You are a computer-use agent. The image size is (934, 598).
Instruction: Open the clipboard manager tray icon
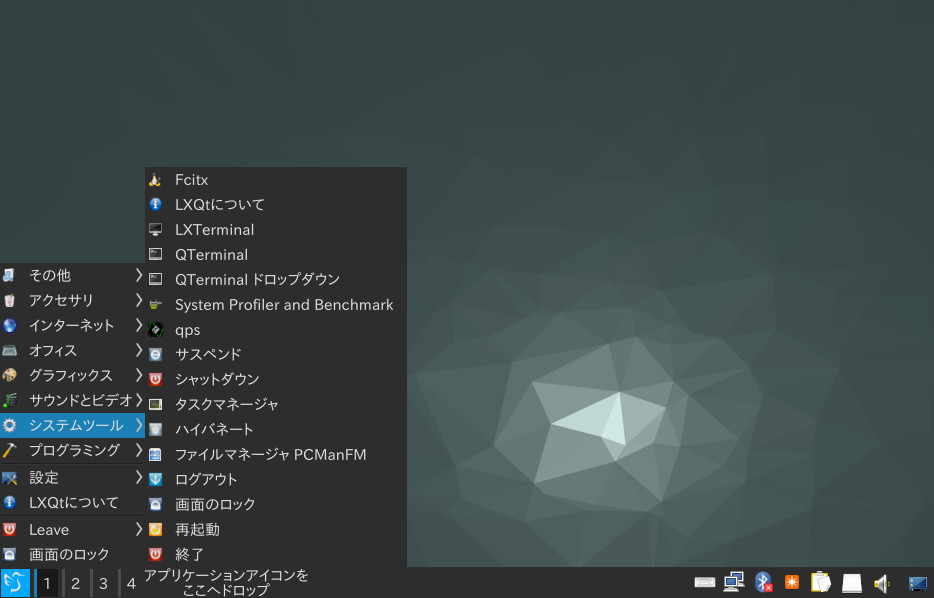pyautogui.click(x=821, y=583)
